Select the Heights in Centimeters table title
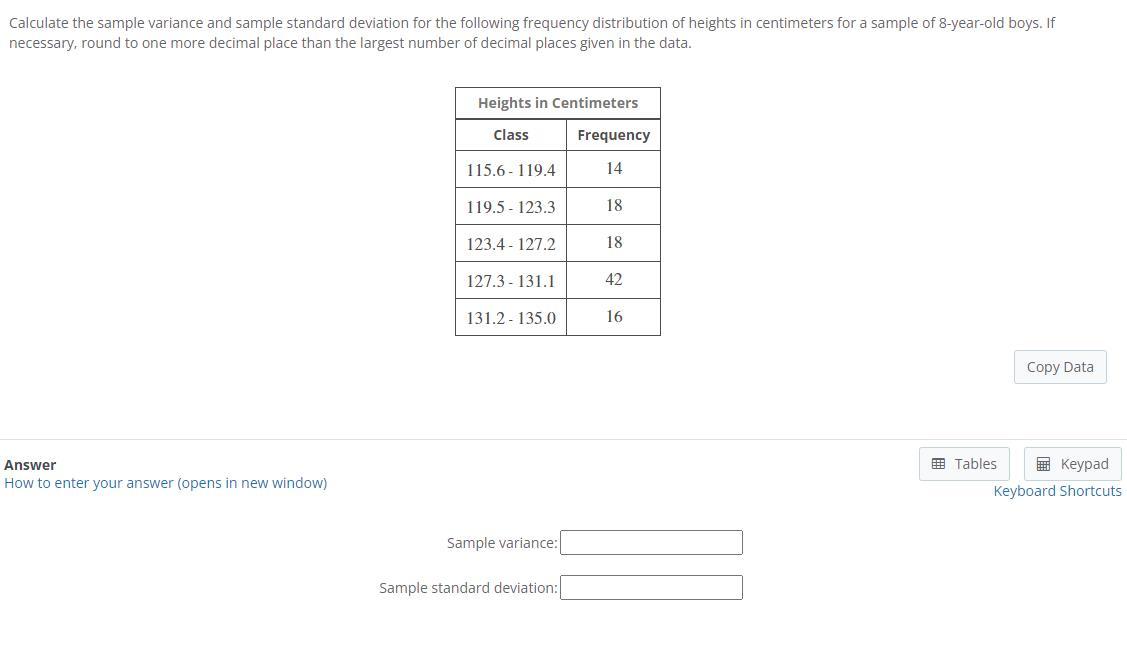 pos(557,102)
